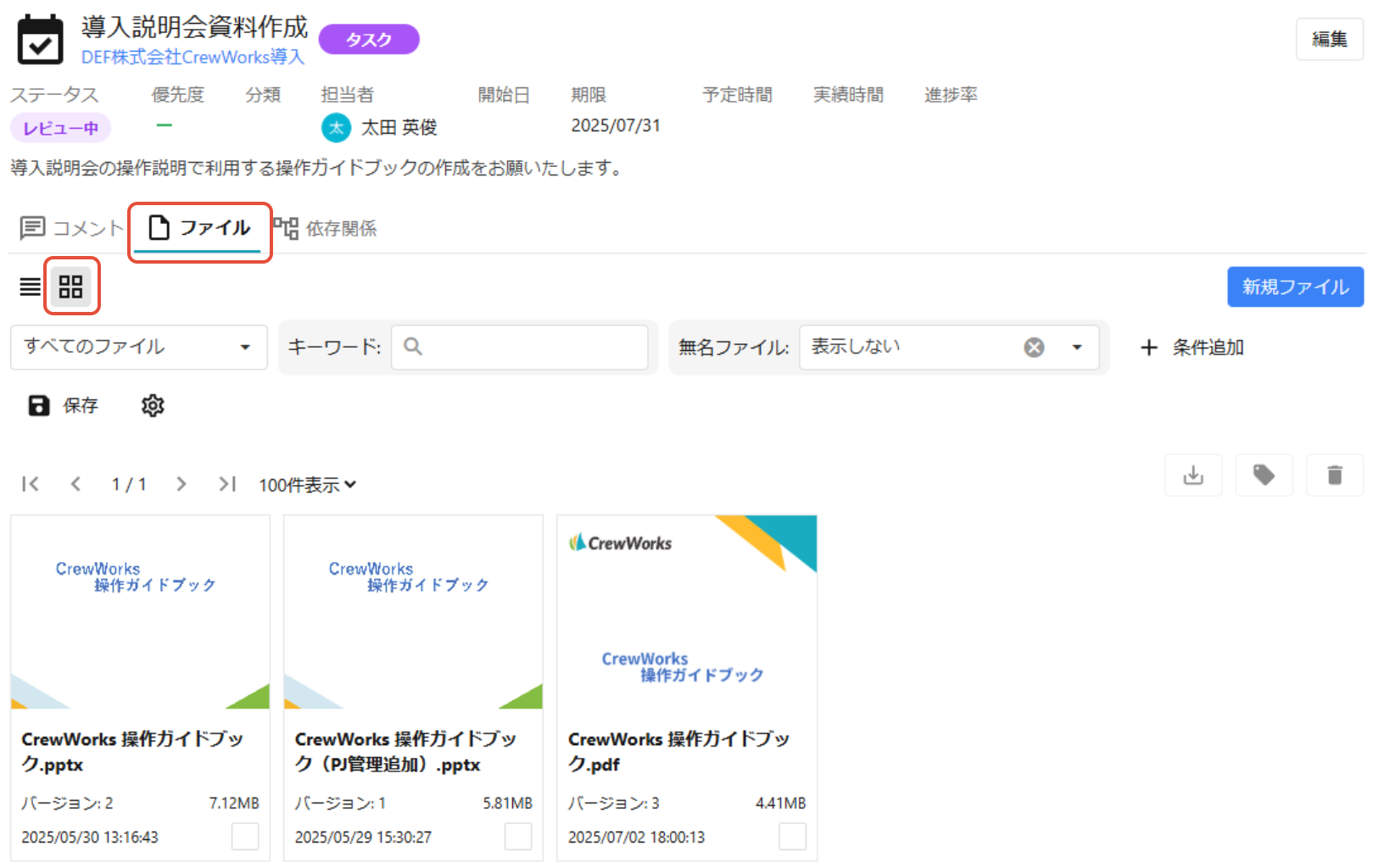Click task title 導入説明会資料作成
The height and width of the screenshot is (868, 1373).
195,27
